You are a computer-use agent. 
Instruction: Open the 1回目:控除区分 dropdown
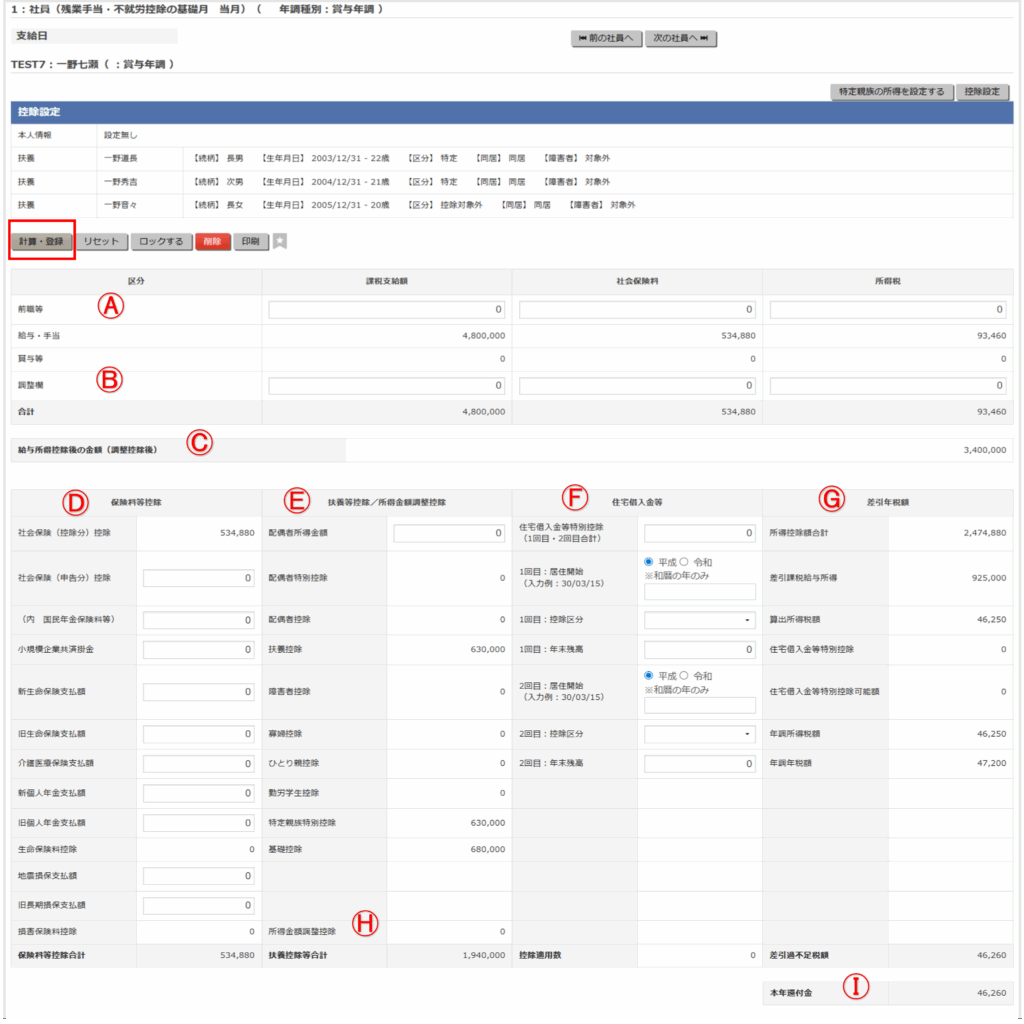pos(699,620)
